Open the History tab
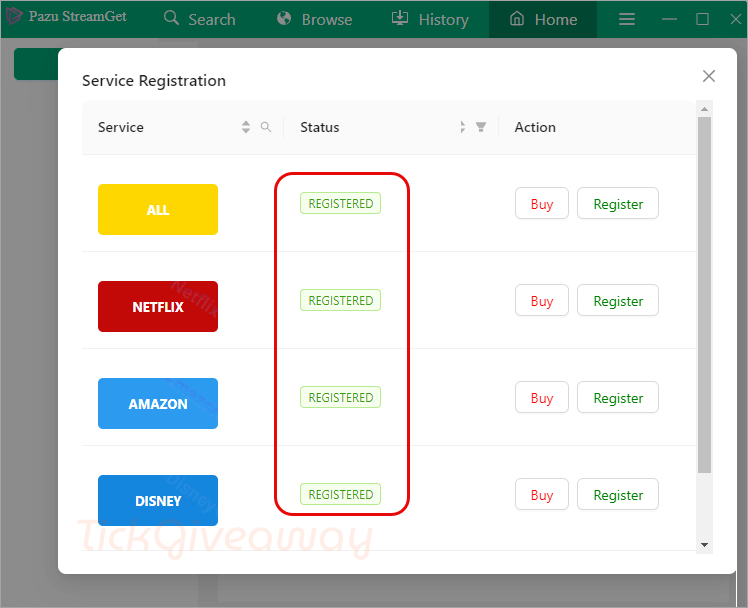This screenshot has height=608, width=748. (430, 19)
